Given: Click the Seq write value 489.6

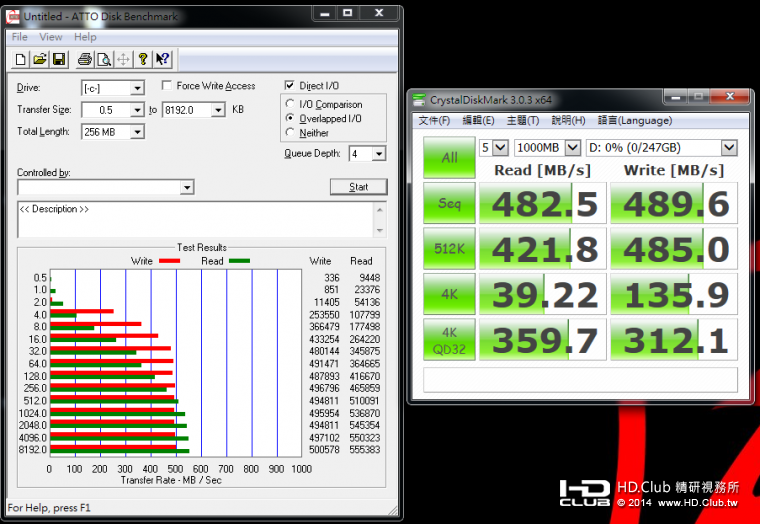Looking at the screenshot, I should pos(674,203).
